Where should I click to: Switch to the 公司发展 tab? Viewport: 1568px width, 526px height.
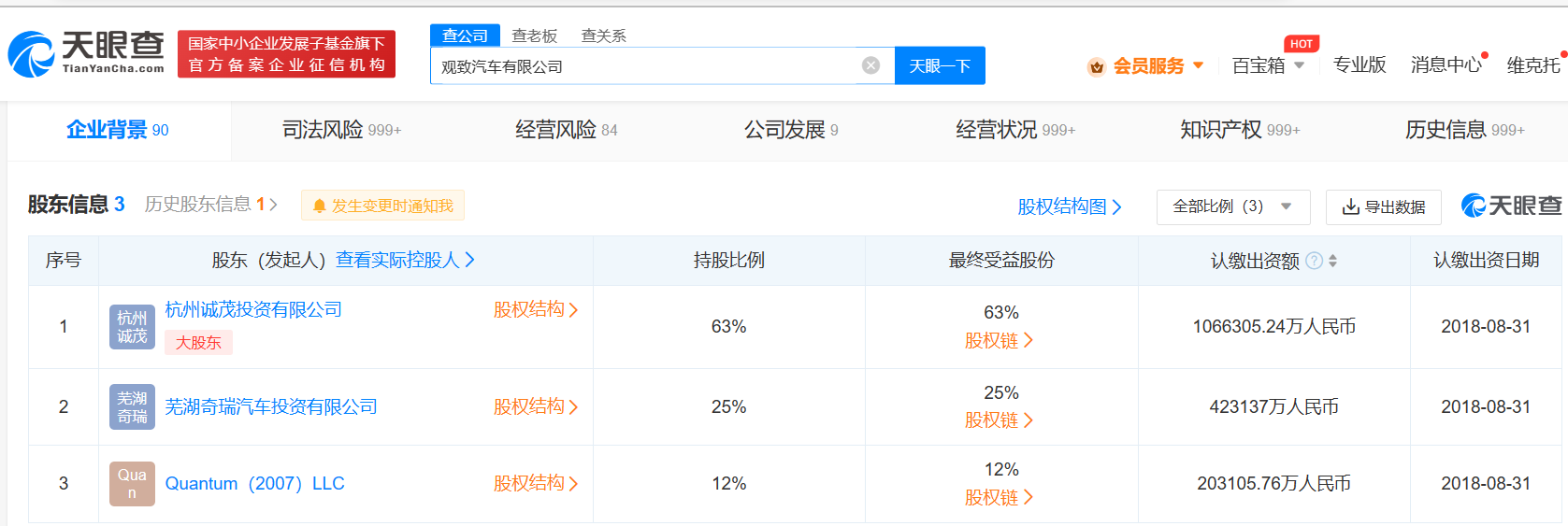tap(791, 130)
